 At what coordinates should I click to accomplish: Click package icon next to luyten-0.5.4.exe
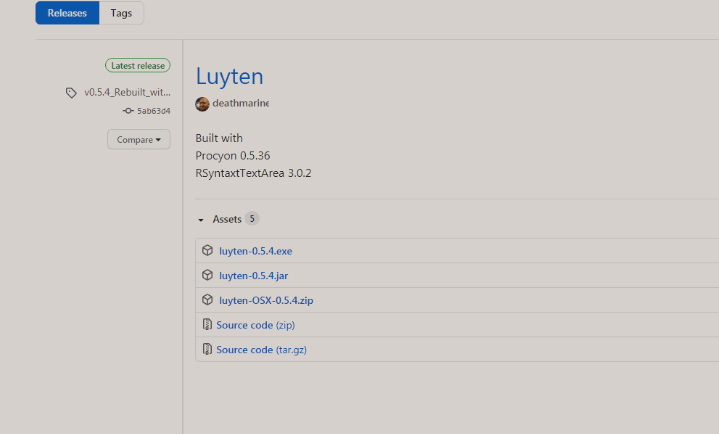tap(207, 250)
